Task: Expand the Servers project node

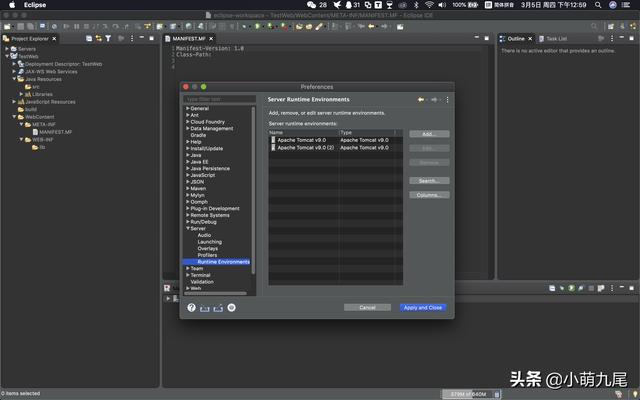Action: click(x=7, y=49)
